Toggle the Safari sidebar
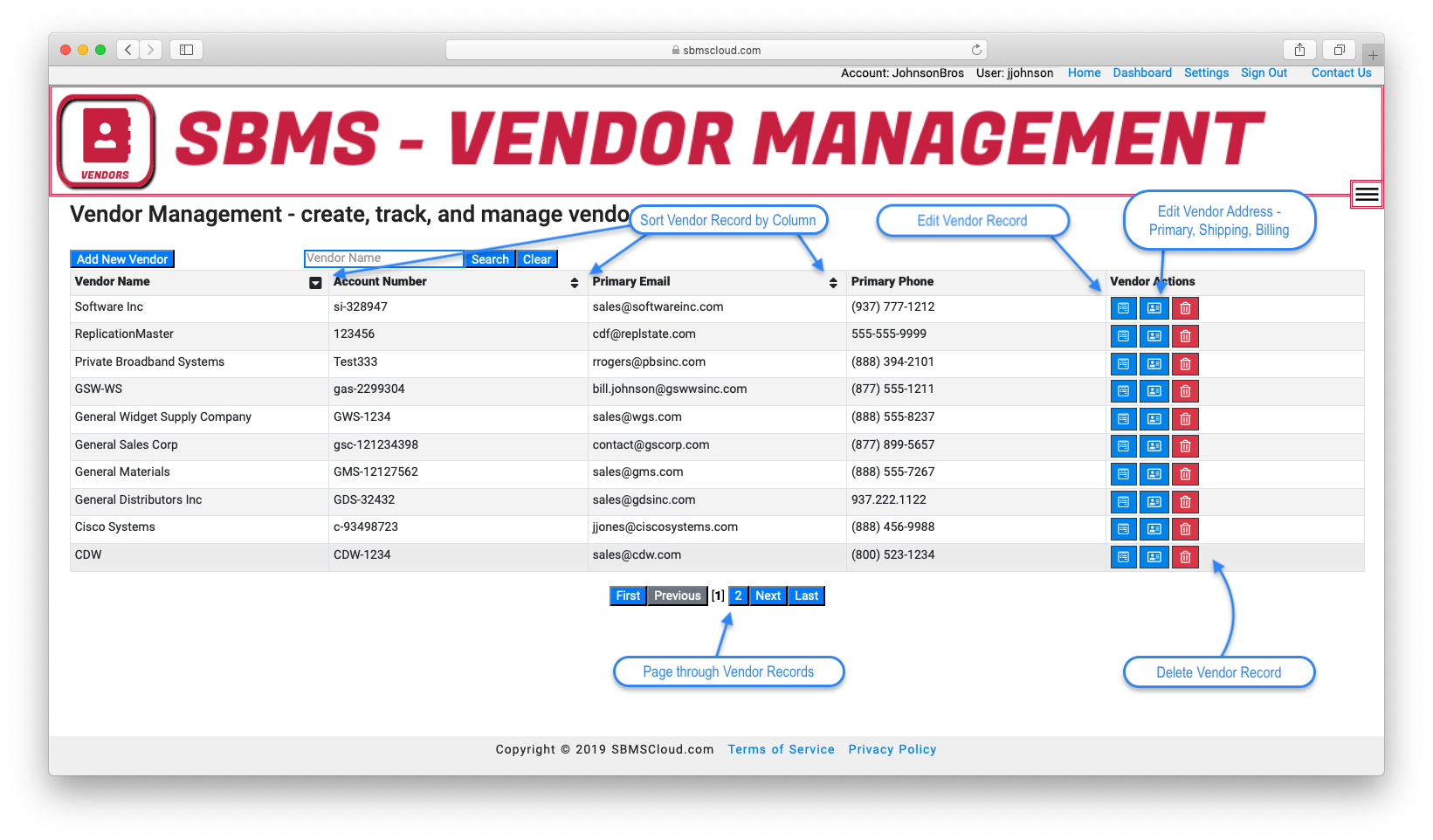 point(186,50)
